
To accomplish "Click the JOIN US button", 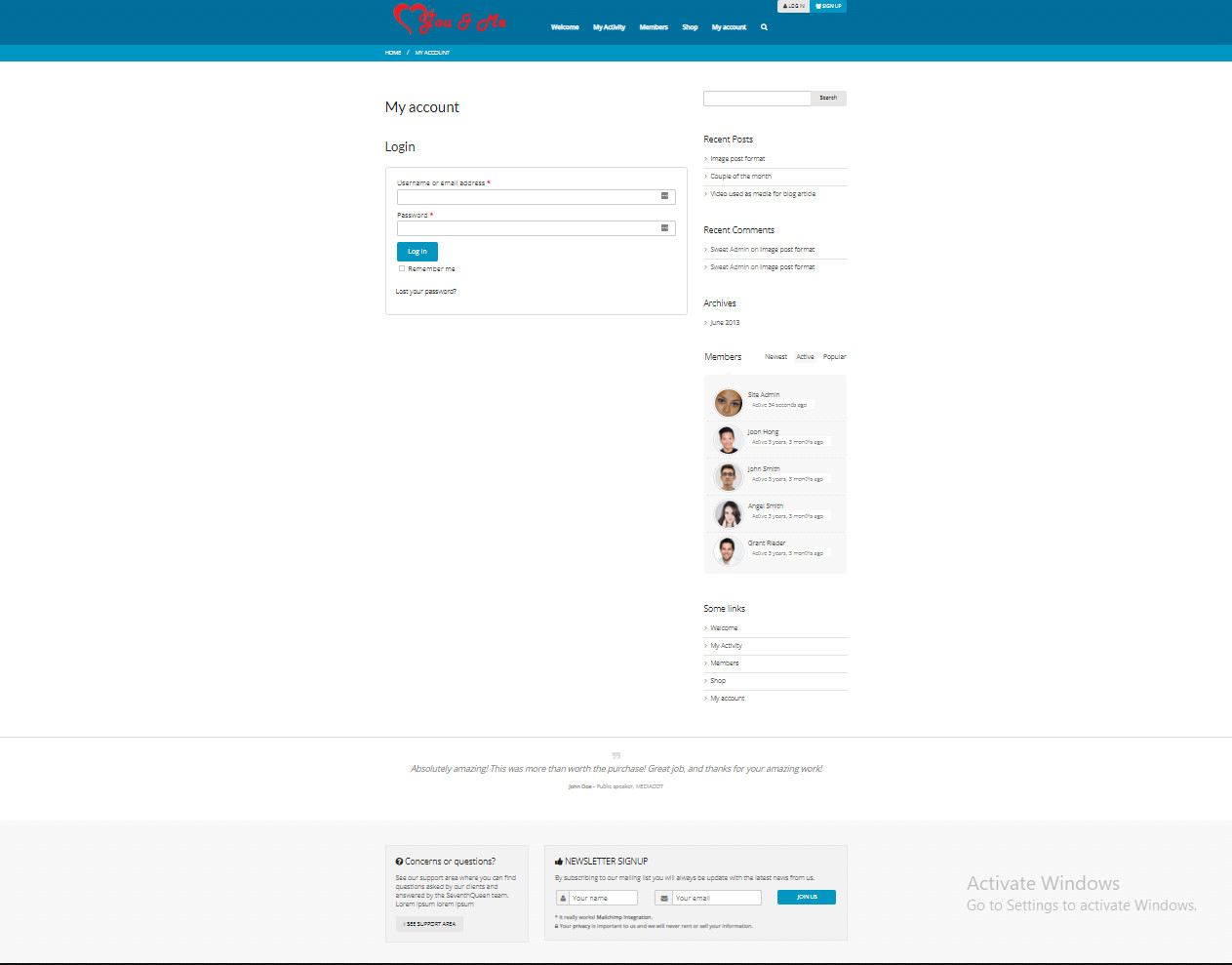I will coord(807,898).
